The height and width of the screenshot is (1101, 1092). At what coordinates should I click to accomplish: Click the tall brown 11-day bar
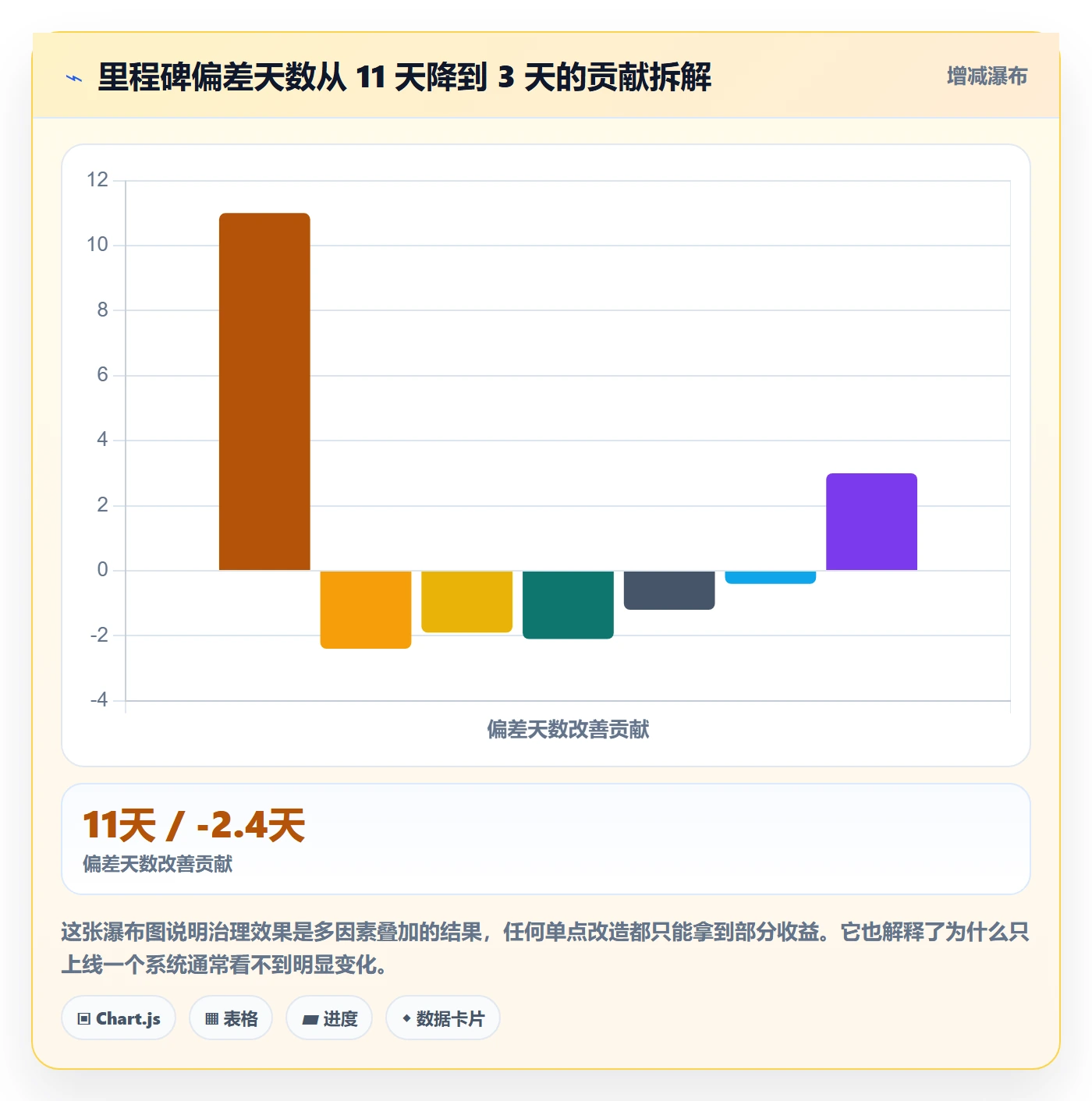[x=264, y=391]
